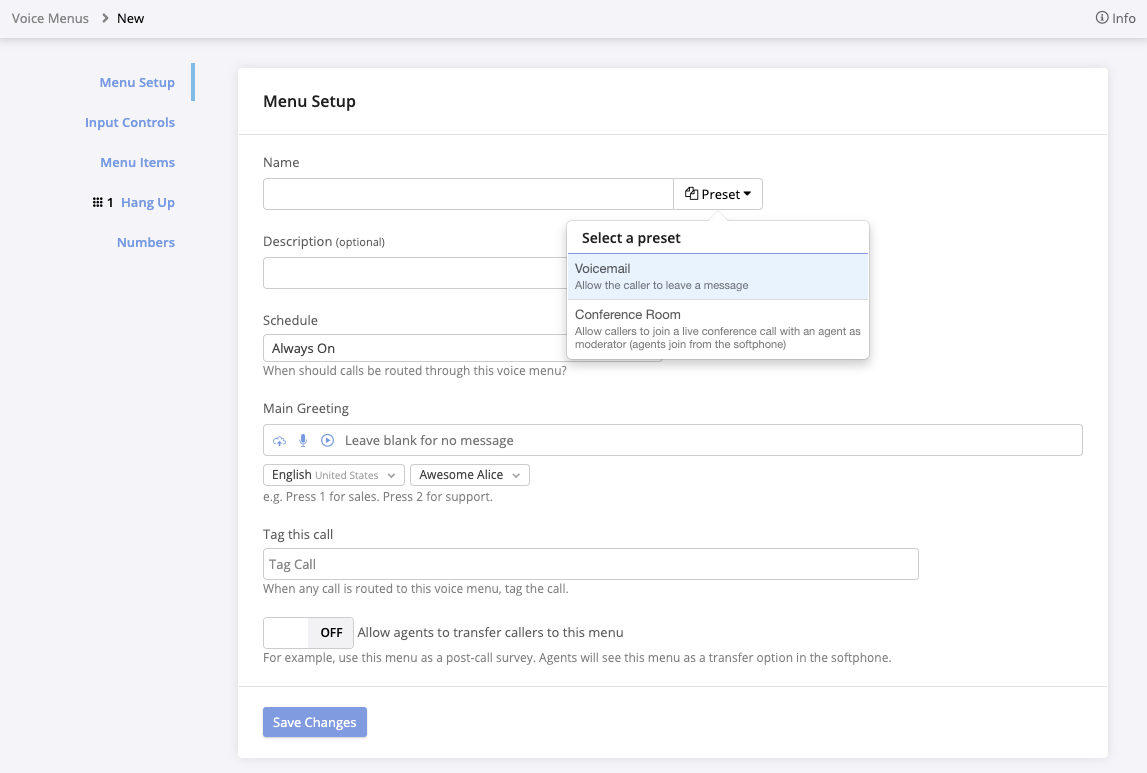
Task: Click the microphone record icon in Main Greeting
Action: coord(303,441)
